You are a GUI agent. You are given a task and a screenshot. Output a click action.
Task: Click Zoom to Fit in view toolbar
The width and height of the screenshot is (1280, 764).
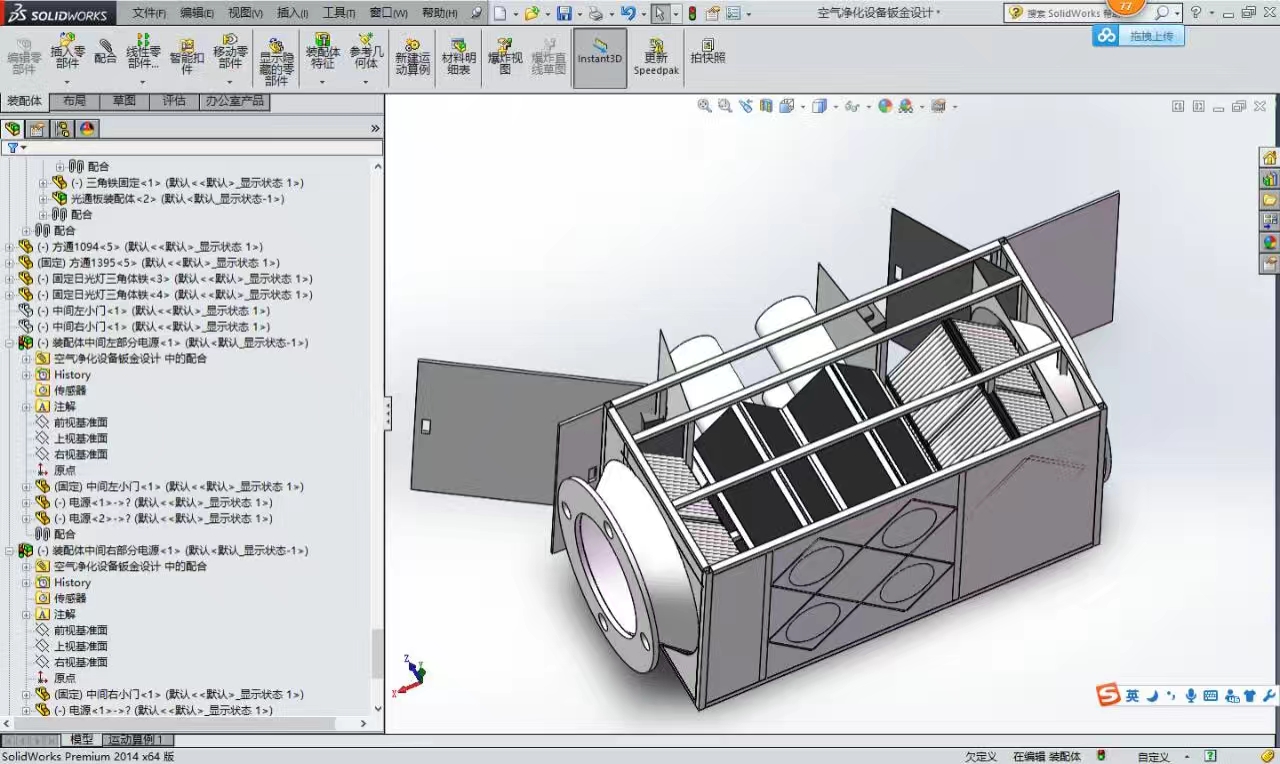point(704,105)
